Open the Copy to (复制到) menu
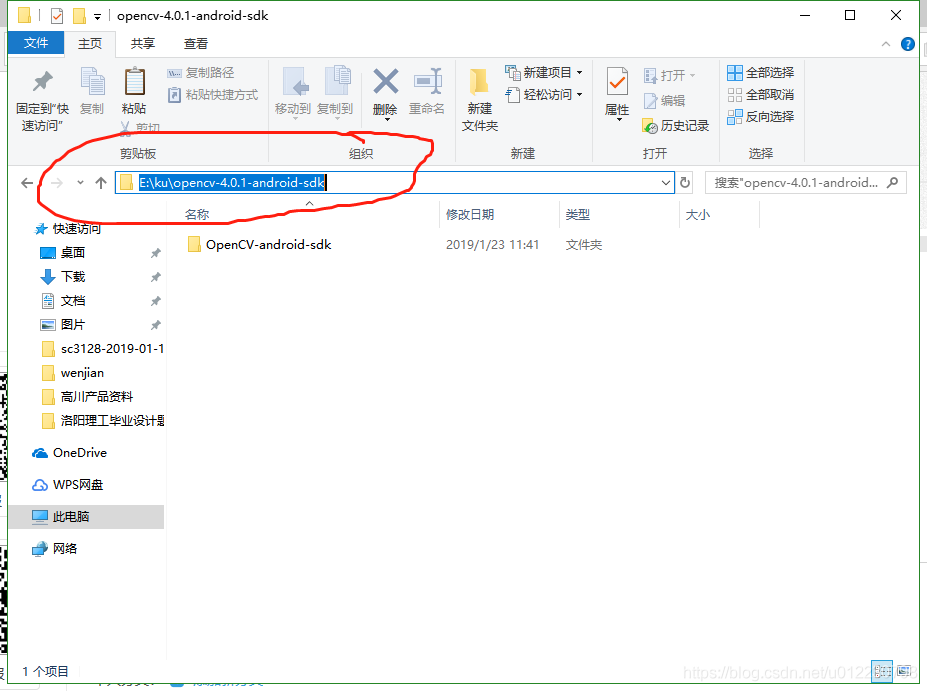The height and width of the screenshot is (691, 927). pyautogui.click(x=335, y=93)
